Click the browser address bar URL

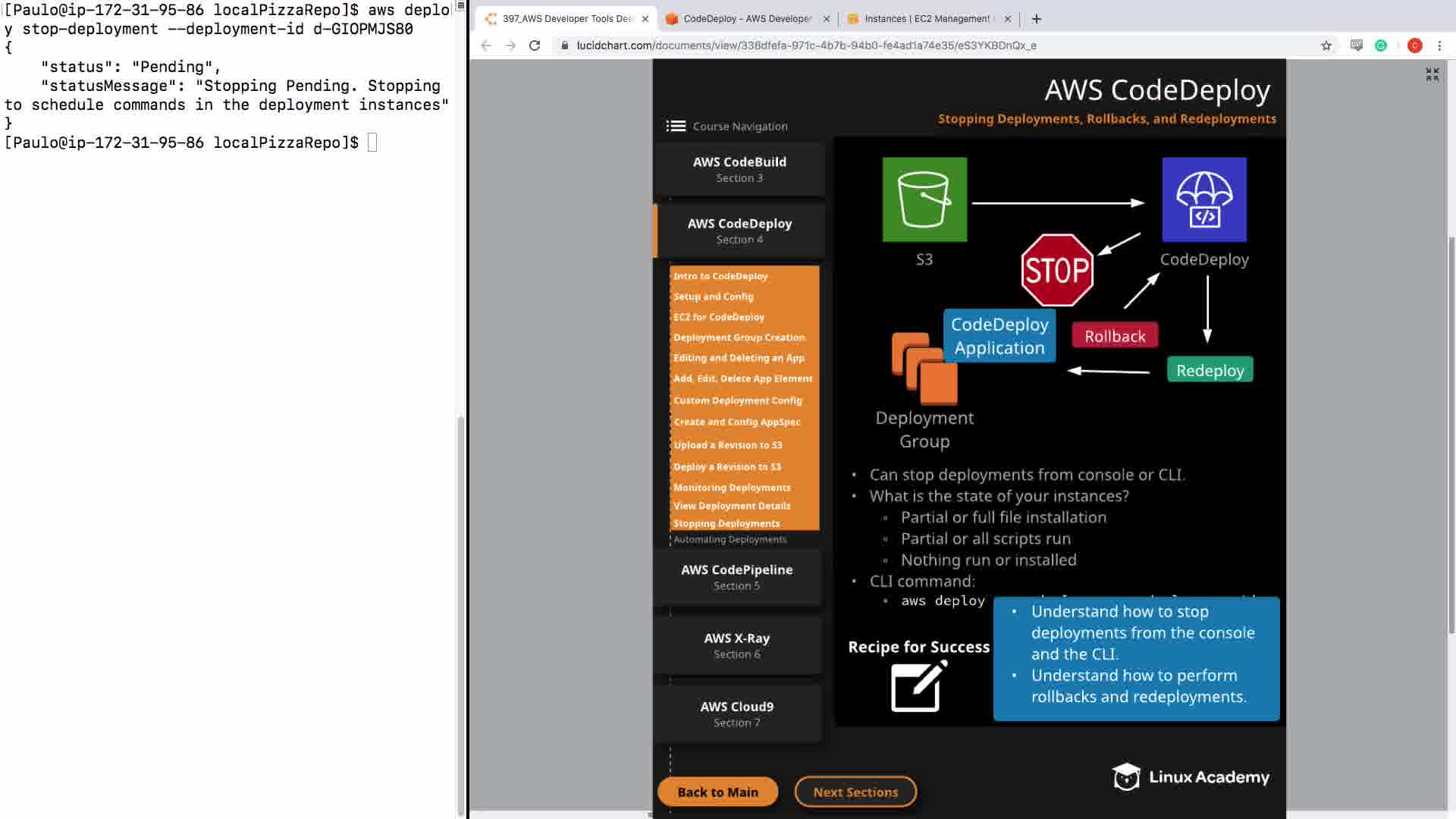coord(806,45)
